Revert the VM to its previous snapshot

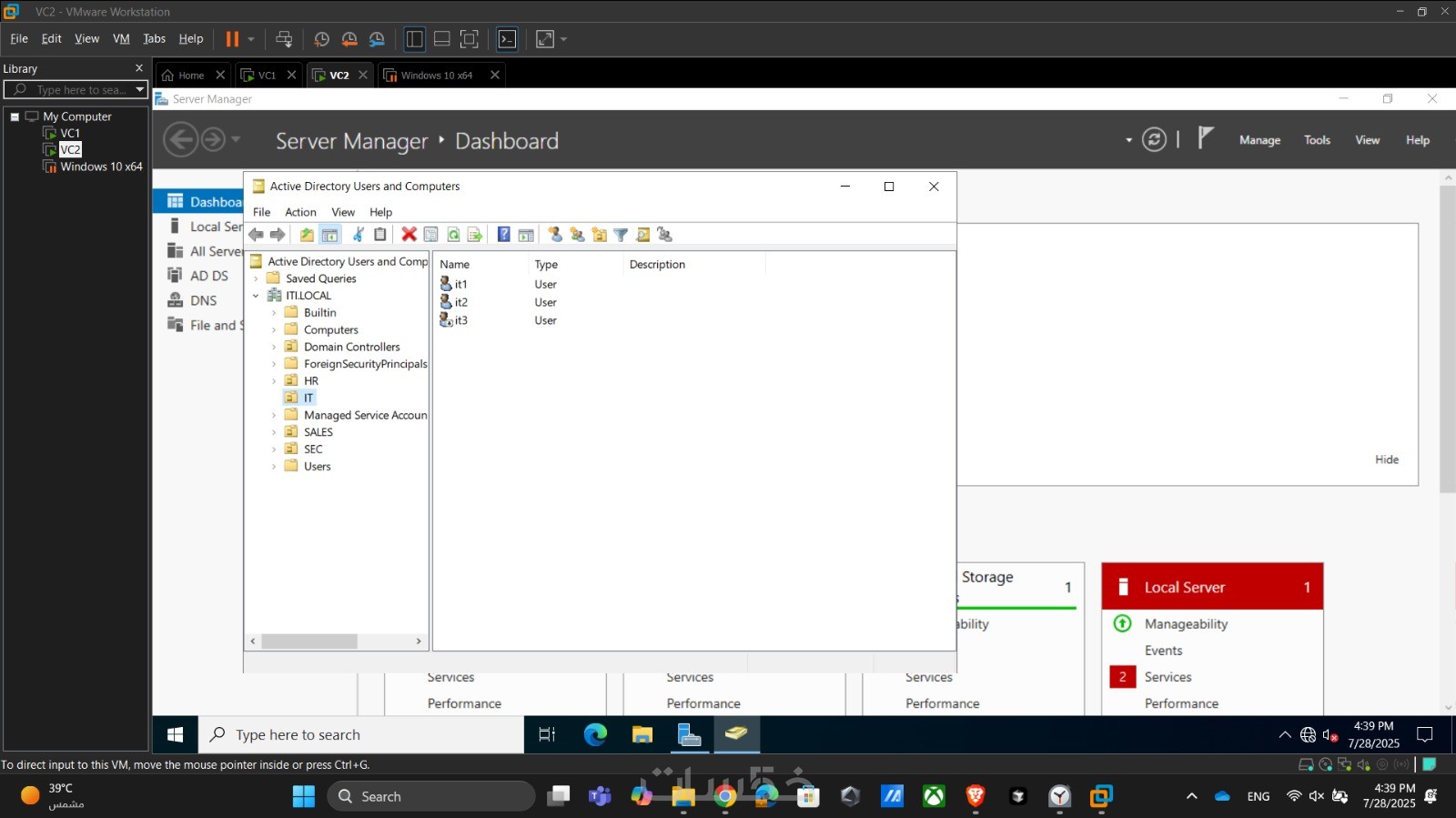click(x=349, y=39)
